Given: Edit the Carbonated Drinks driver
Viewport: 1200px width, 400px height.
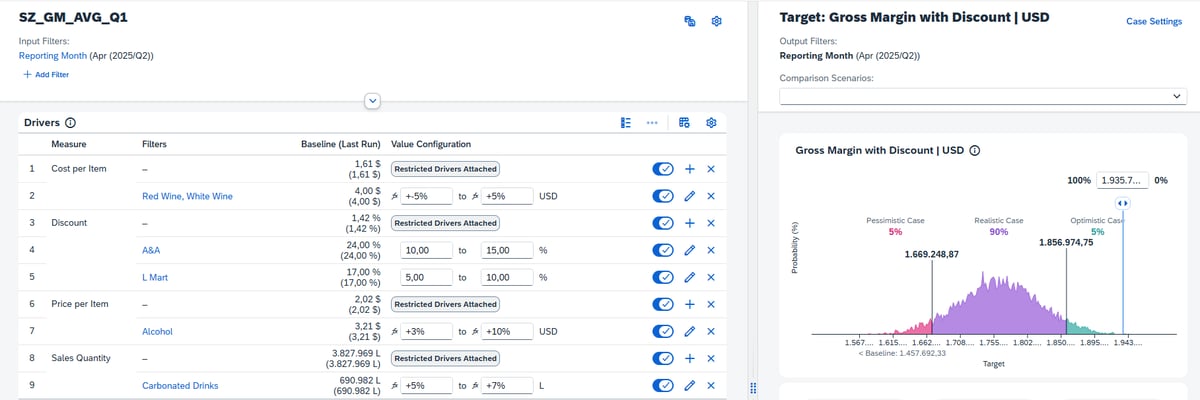Looking at the screenshot, I should tap(690, 385).
